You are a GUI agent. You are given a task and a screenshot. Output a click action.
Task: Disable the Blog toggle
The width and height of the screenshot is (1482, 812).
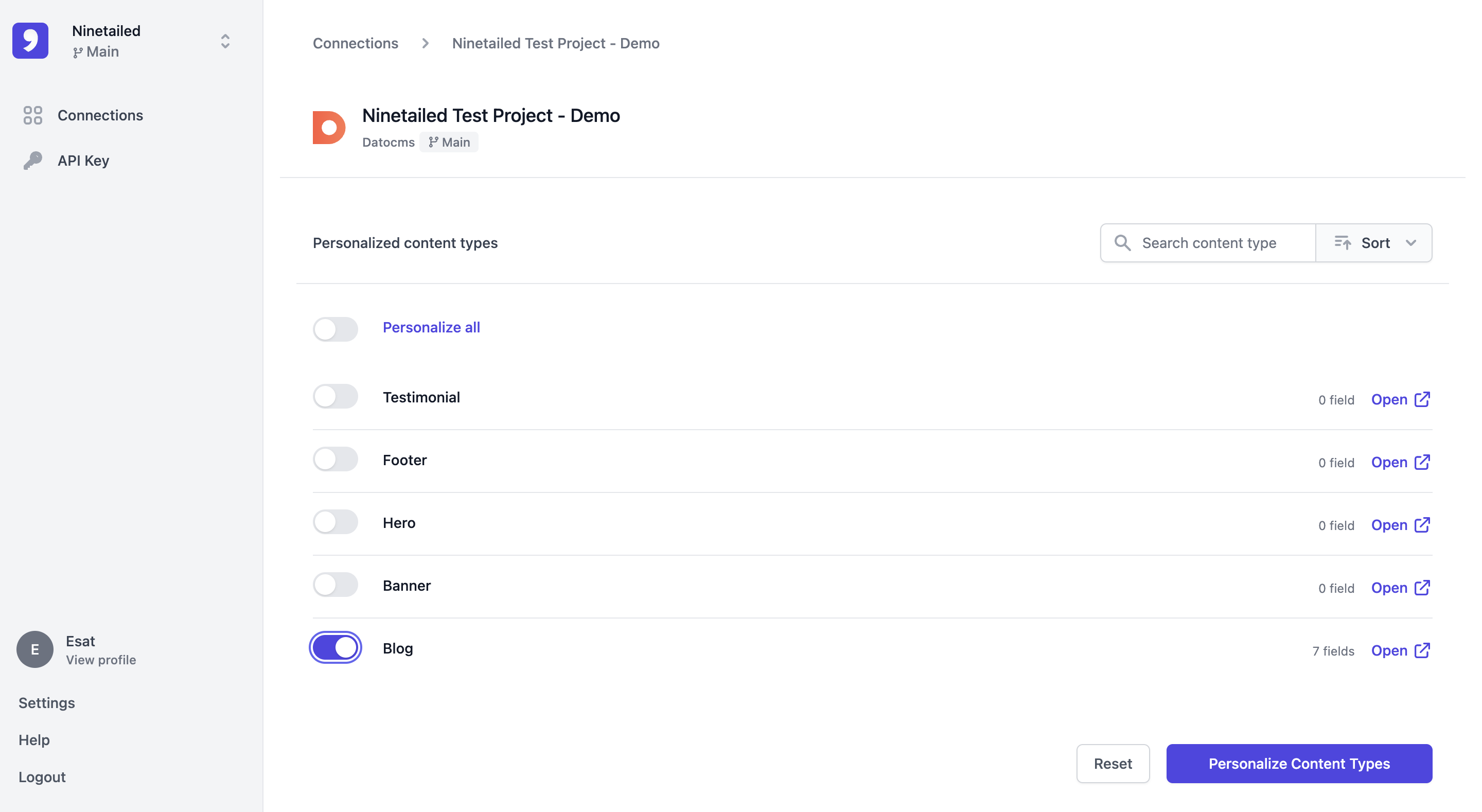(x=336, y=647)
